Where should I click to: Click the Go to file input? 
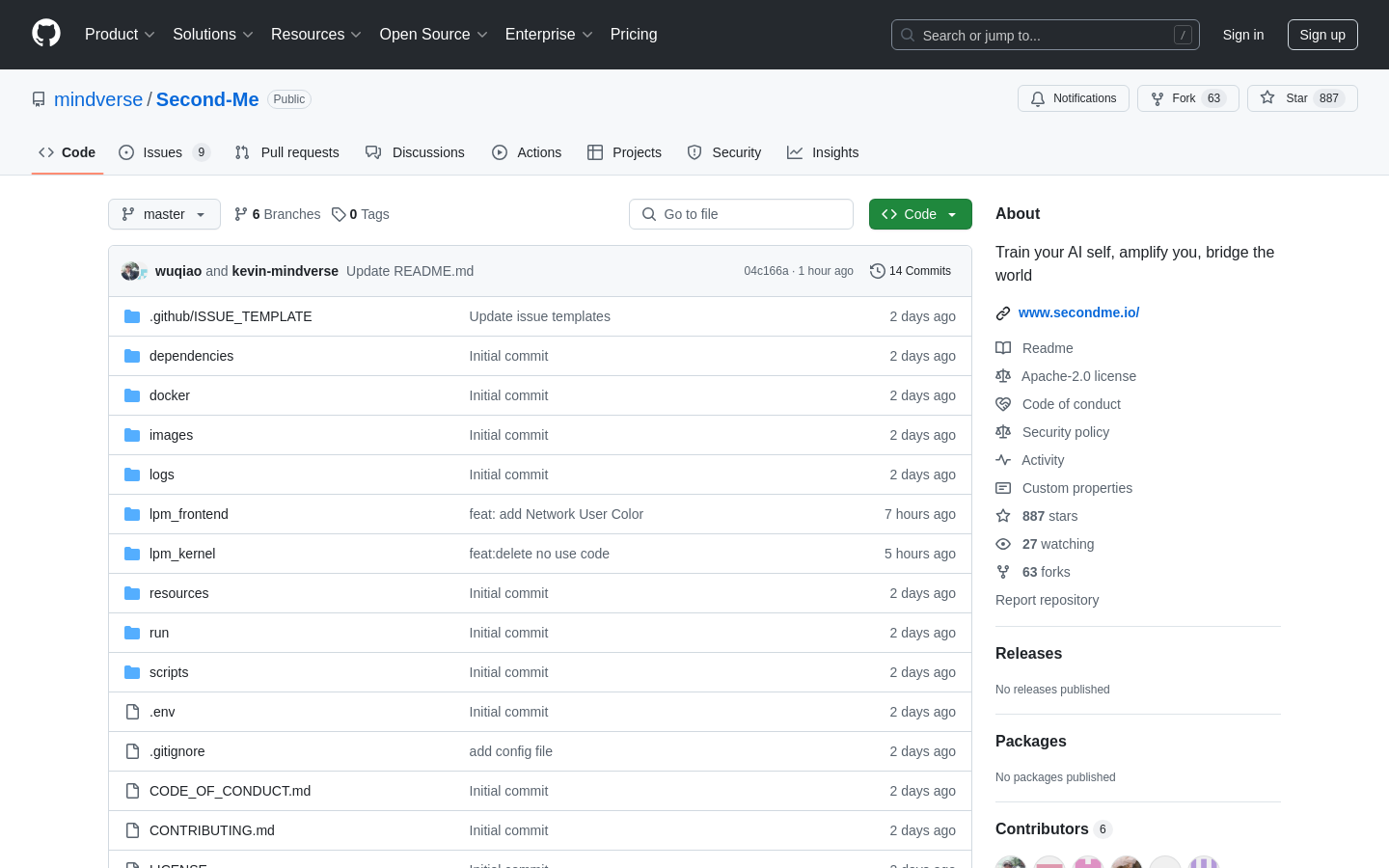(741, 214)
